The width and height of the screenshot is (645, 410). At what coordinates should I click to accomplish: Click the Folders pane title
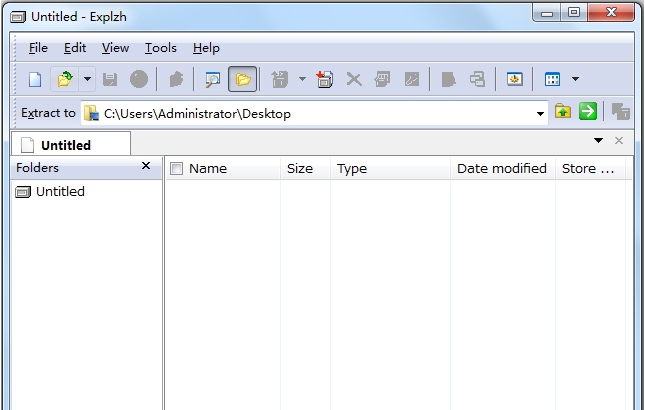(x=37, y=168)
